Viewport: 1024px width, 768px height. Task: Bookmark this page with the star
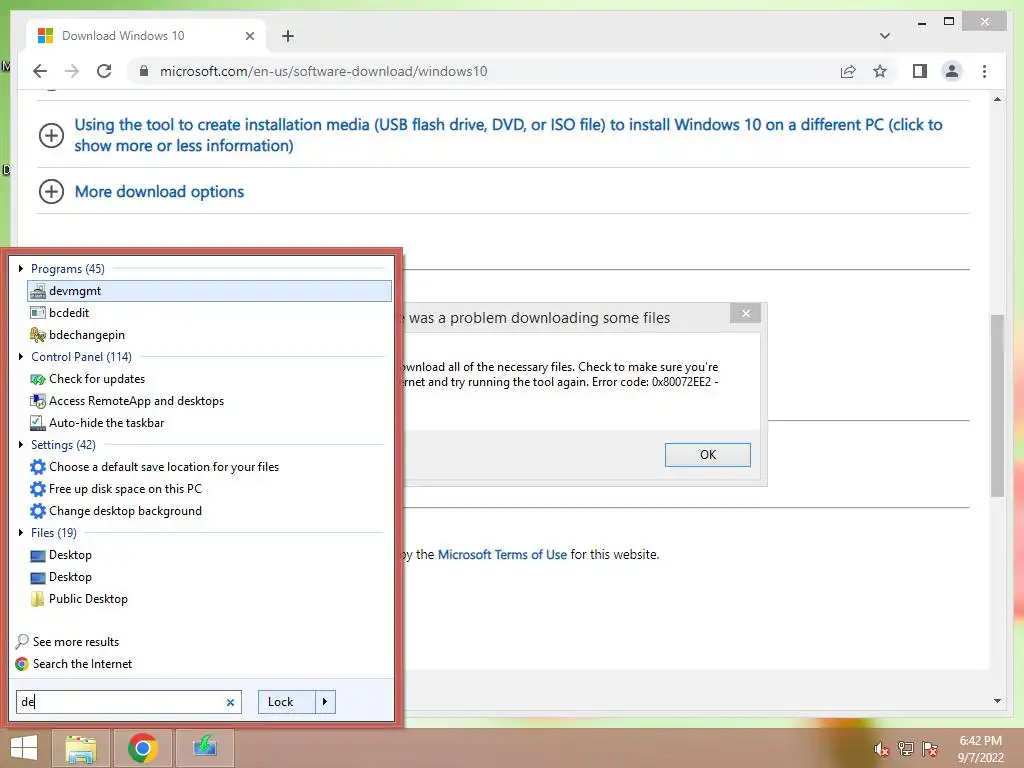(880, 71)
